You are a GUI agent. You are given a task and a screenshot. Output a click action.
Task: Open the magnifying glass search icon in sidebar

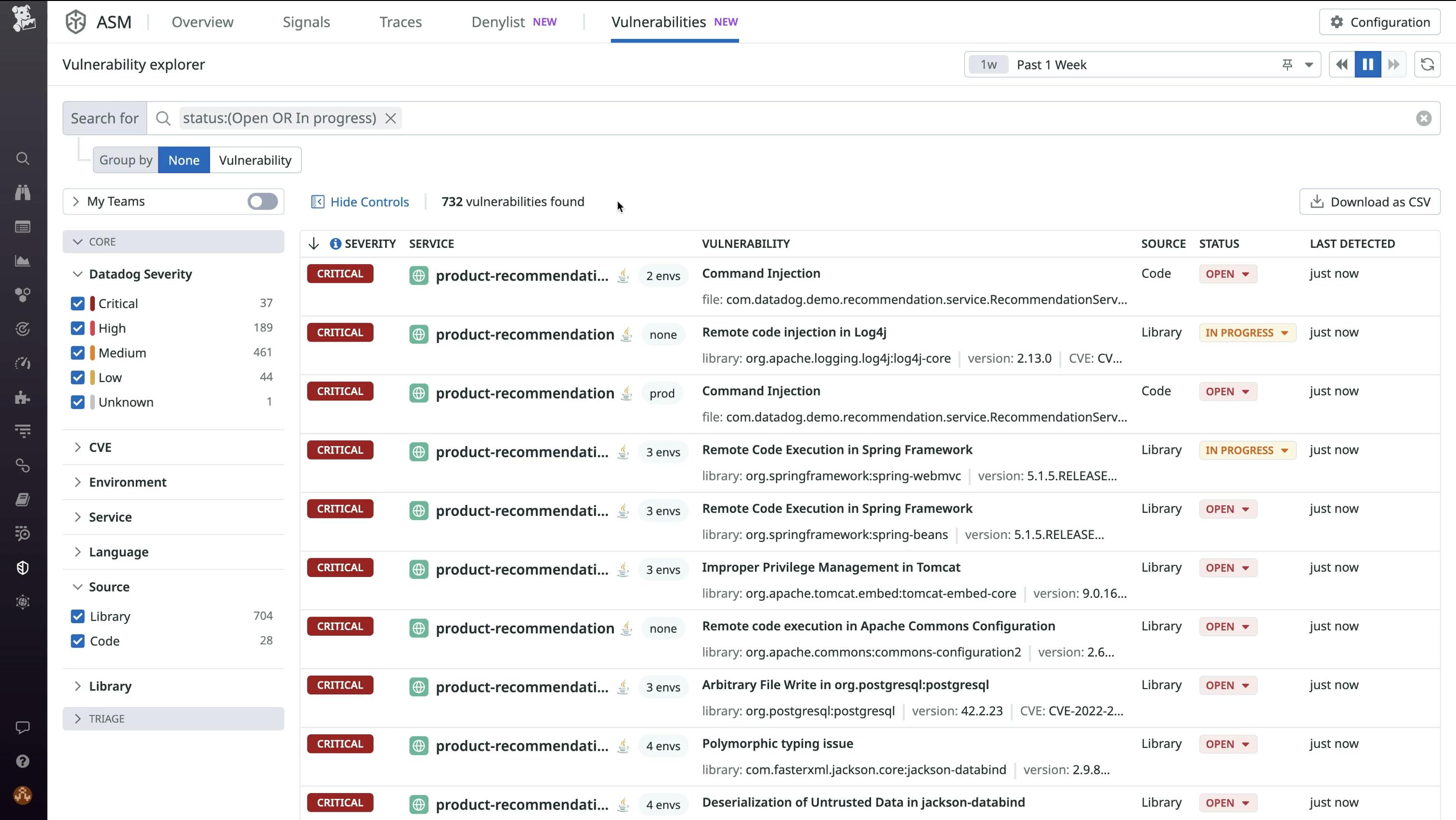click(23, 159)
